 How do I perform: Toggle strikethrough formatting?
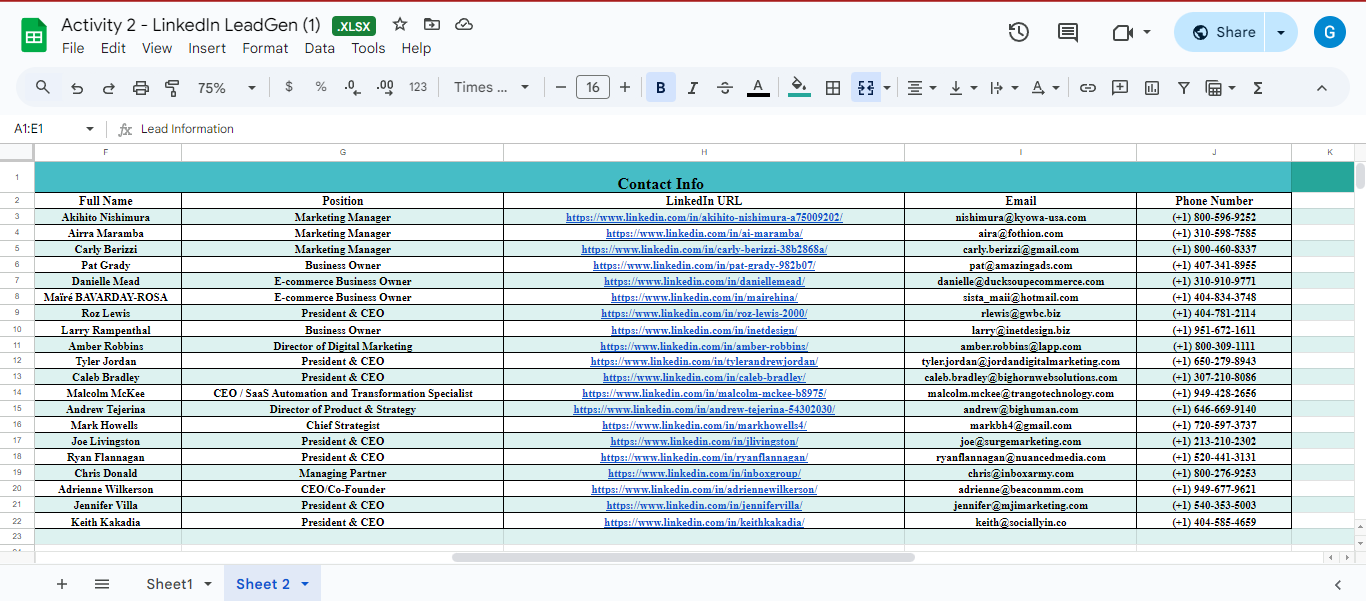point(725,88)
